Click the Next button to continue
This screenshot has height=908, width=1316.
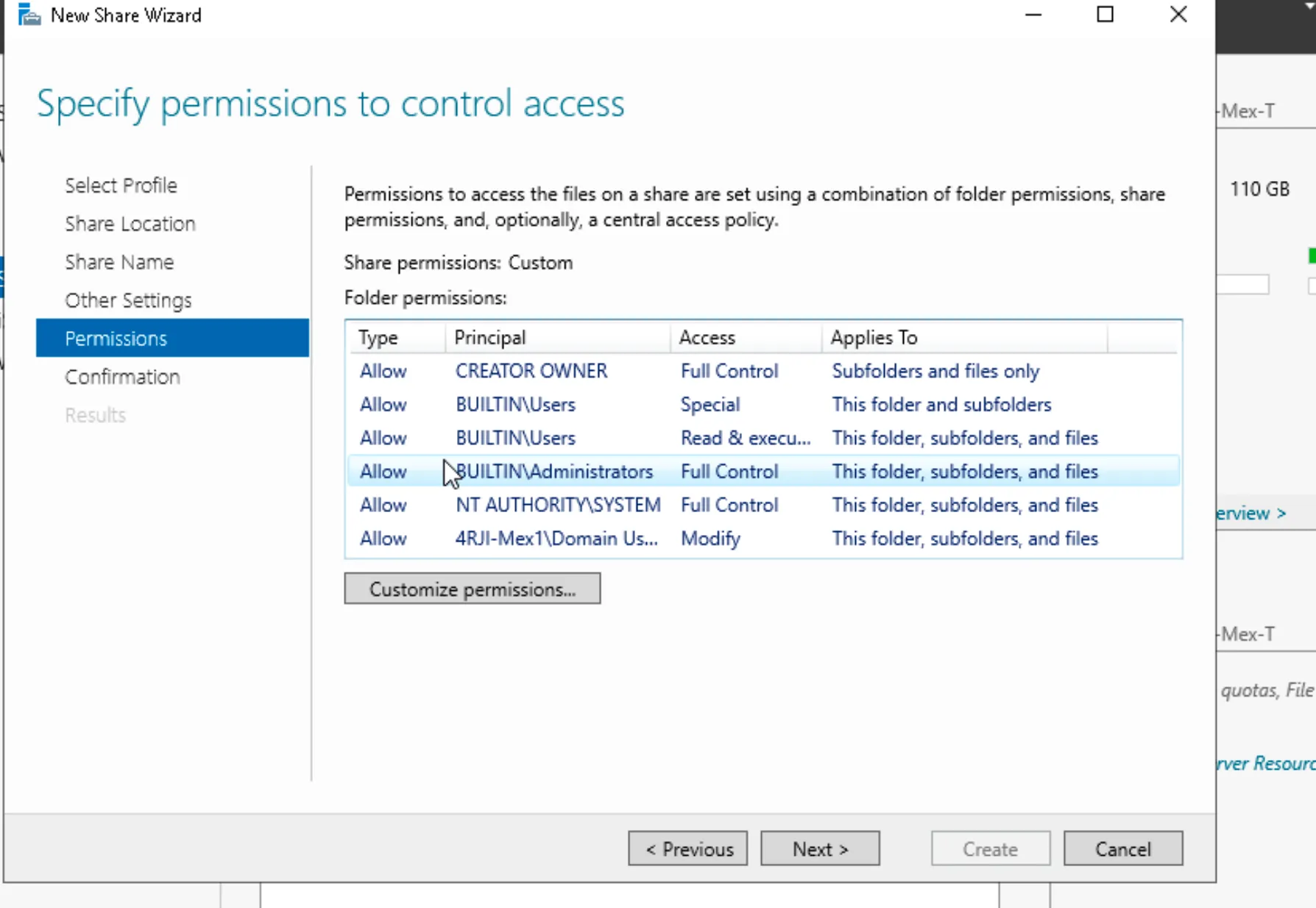tap(820, 848)
